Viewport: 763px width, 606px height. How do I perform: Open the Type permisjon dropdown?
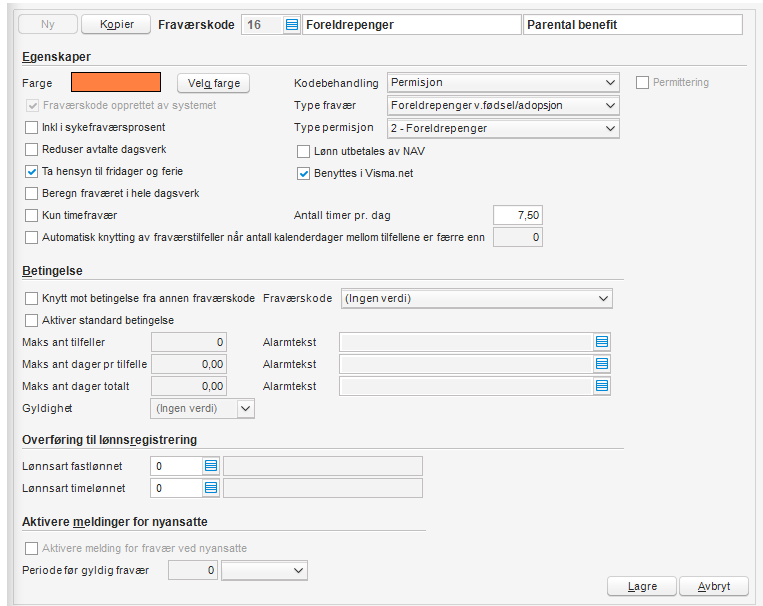pos(610,128)
